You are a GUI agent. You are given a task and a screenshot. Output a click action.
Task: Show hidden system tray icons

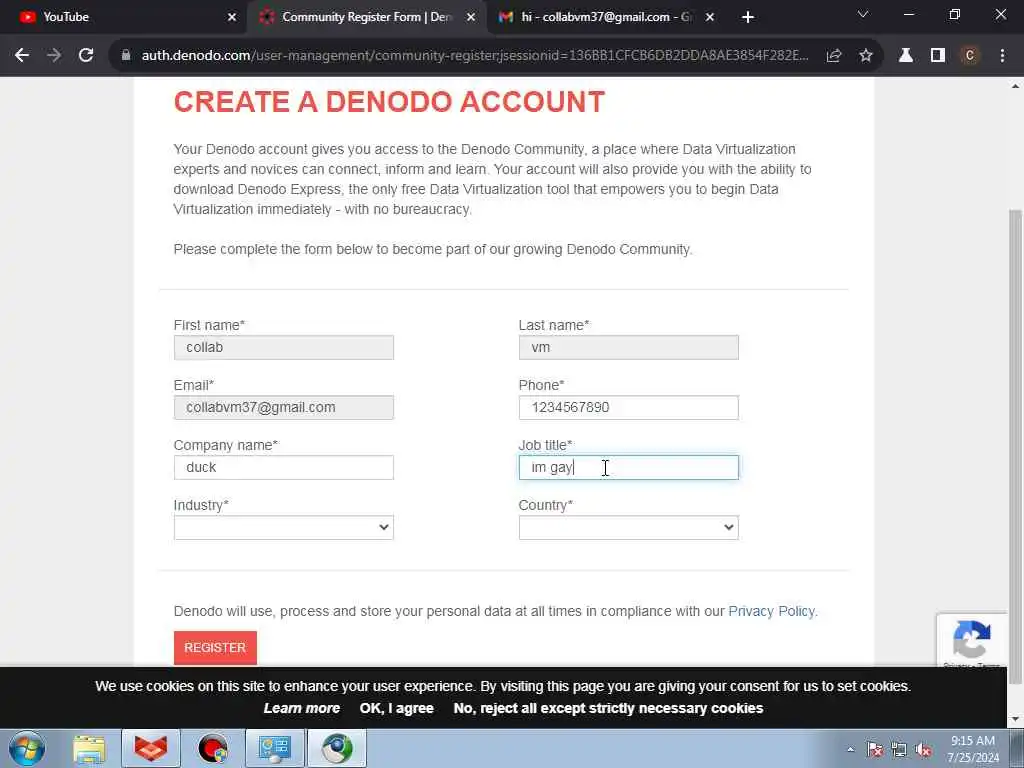point(850,750)
